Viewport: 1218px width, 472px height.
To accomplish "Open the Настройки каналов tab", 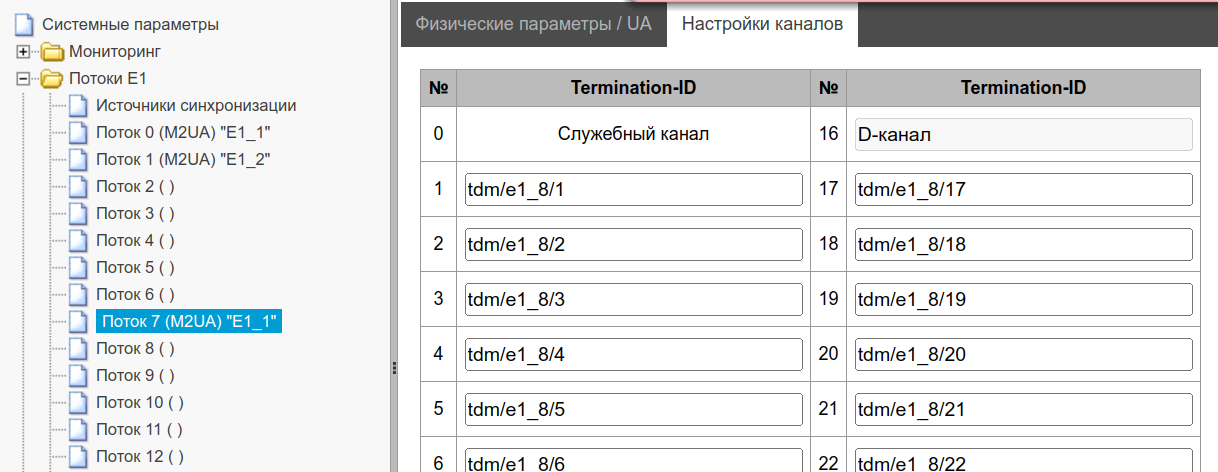I will [762, 24].
